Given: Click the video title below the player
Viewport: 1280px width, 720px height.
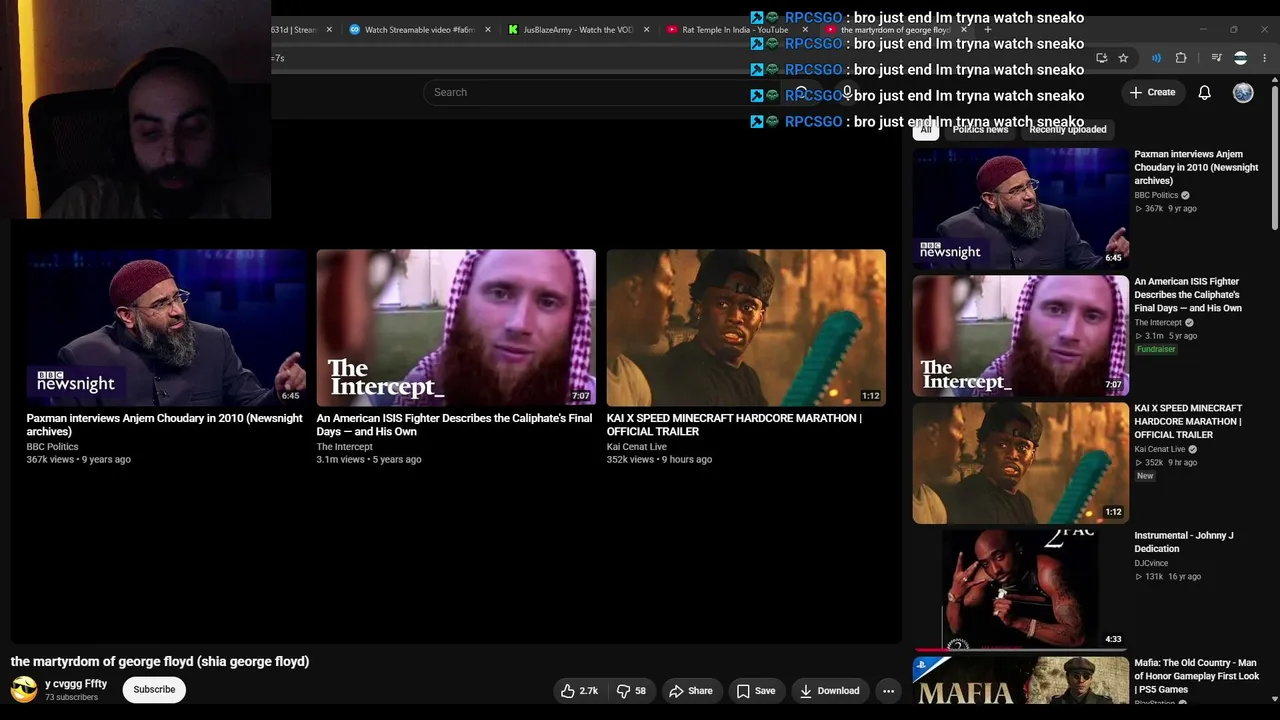Looking at the screenshot, I should [x=160, y=661].
